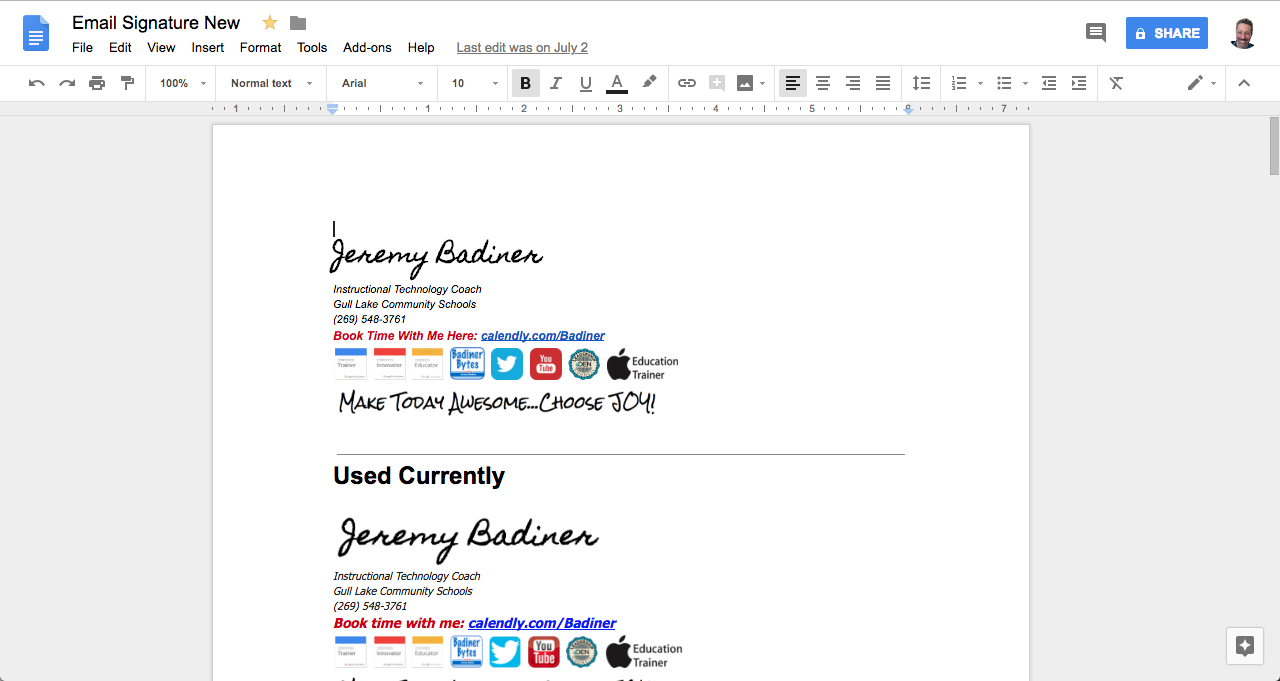Click the vertical scrollbar thumb

pos(1274,145)
